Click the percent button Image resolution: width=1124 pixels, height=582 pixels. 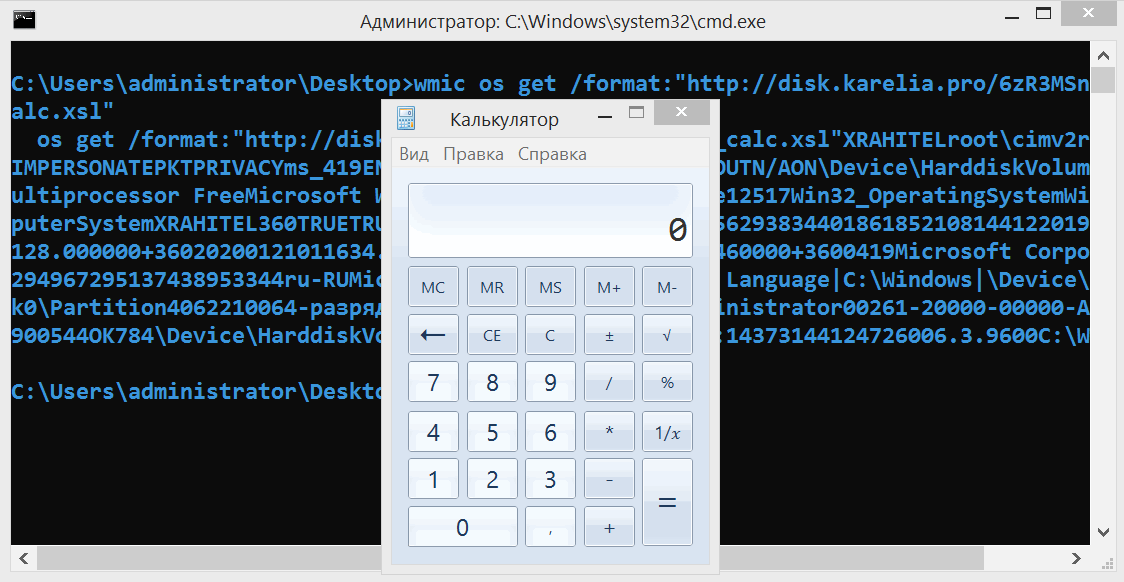[667, 382]
